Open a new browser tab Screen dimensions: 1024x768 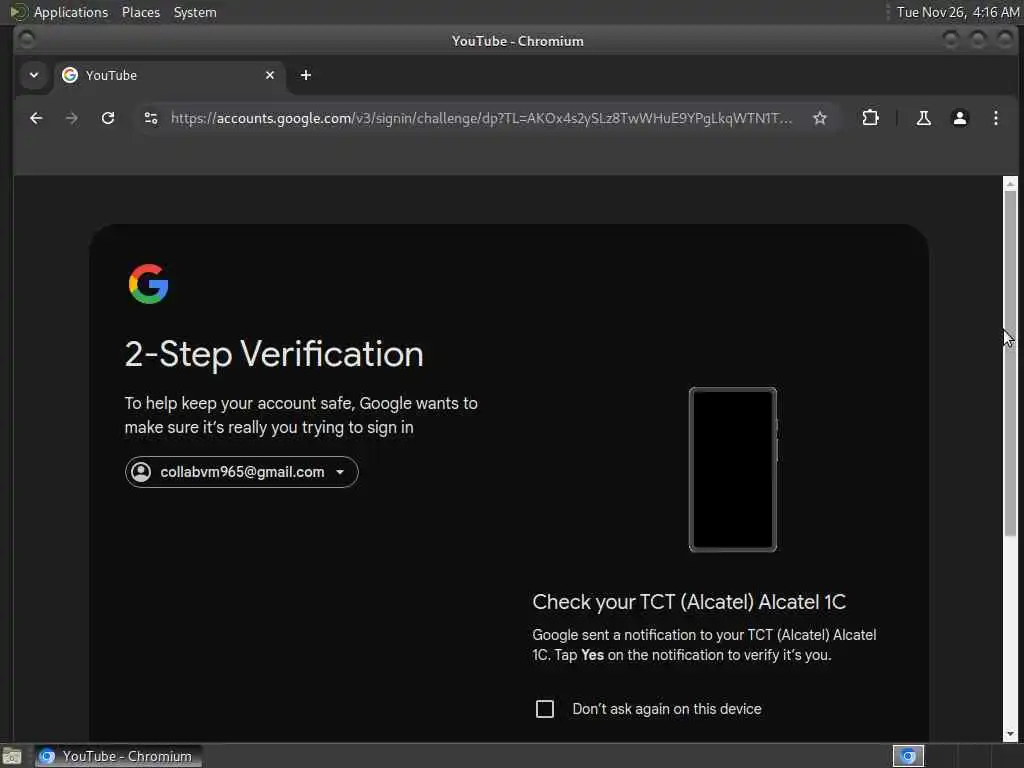click(306, 75)
